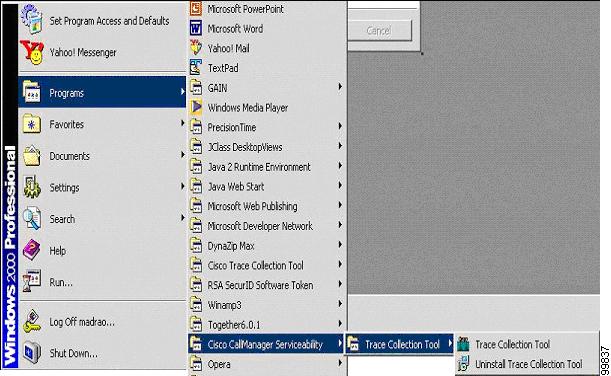
Task: Click the Microsoft PowerPoint icon
Action: click(196, 9)
